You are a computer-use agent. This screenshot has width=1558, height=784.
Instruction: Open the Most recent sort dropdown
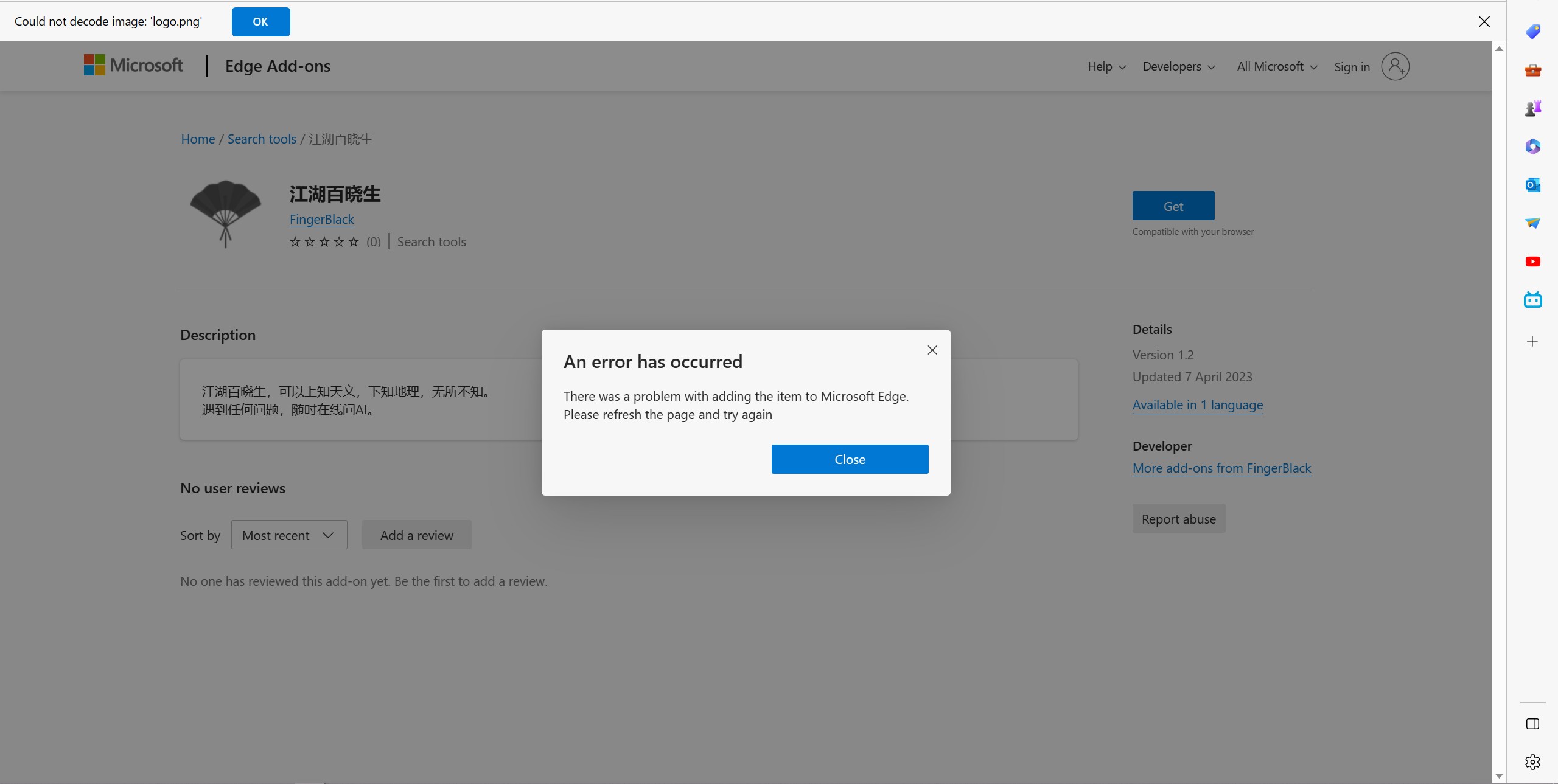289,535
